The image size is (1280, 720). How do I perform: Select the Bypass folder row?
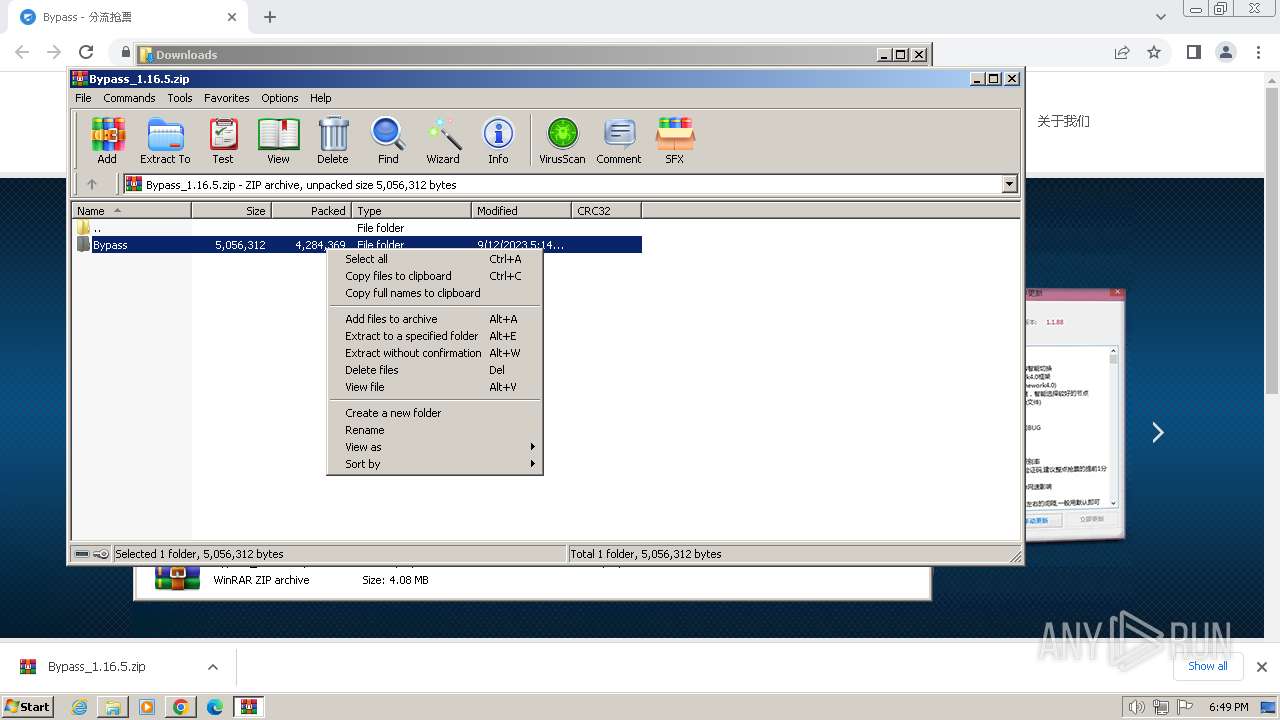358,245
